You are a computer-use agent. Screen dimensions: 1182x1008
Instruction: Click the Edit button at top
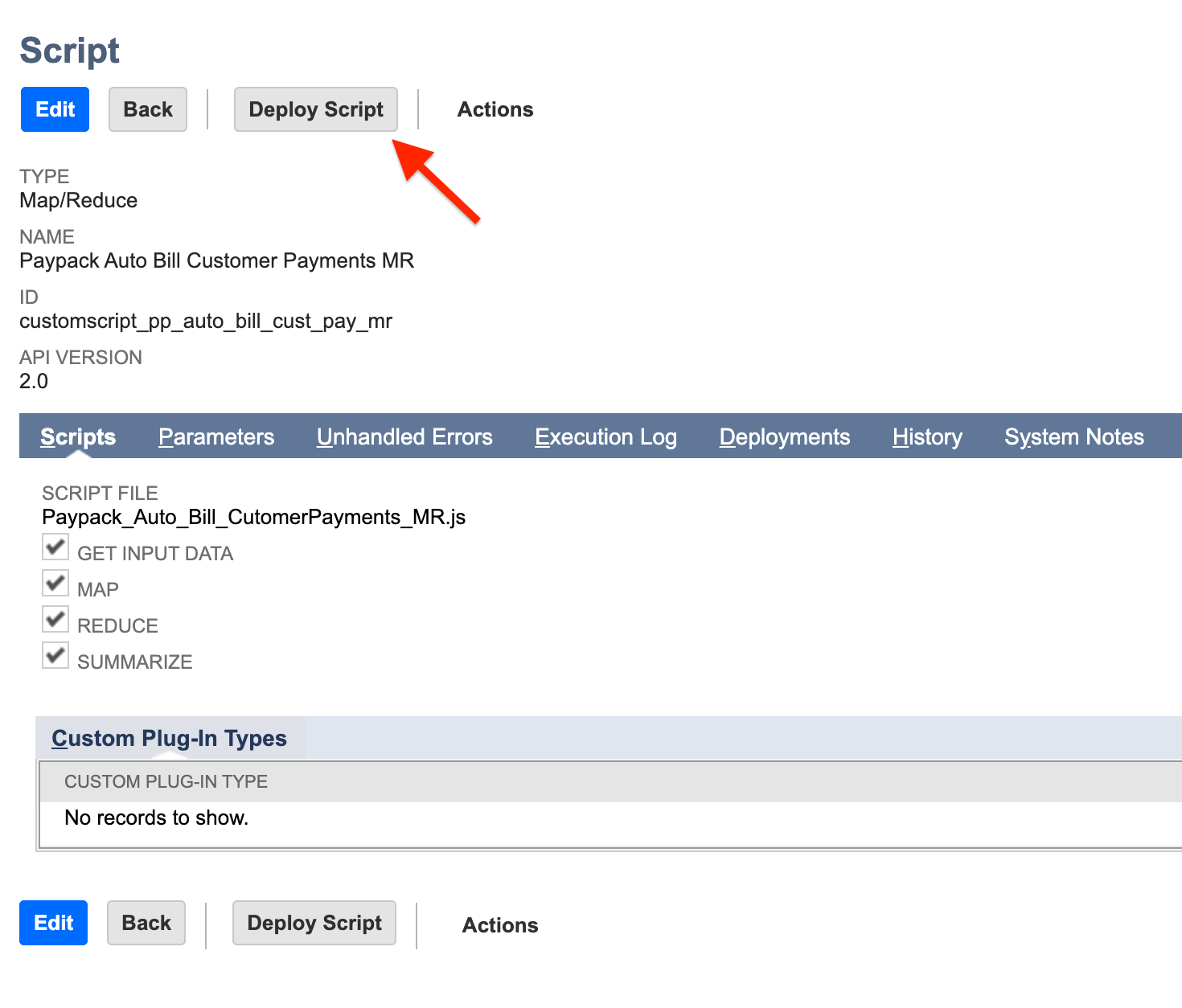[54, 109]
